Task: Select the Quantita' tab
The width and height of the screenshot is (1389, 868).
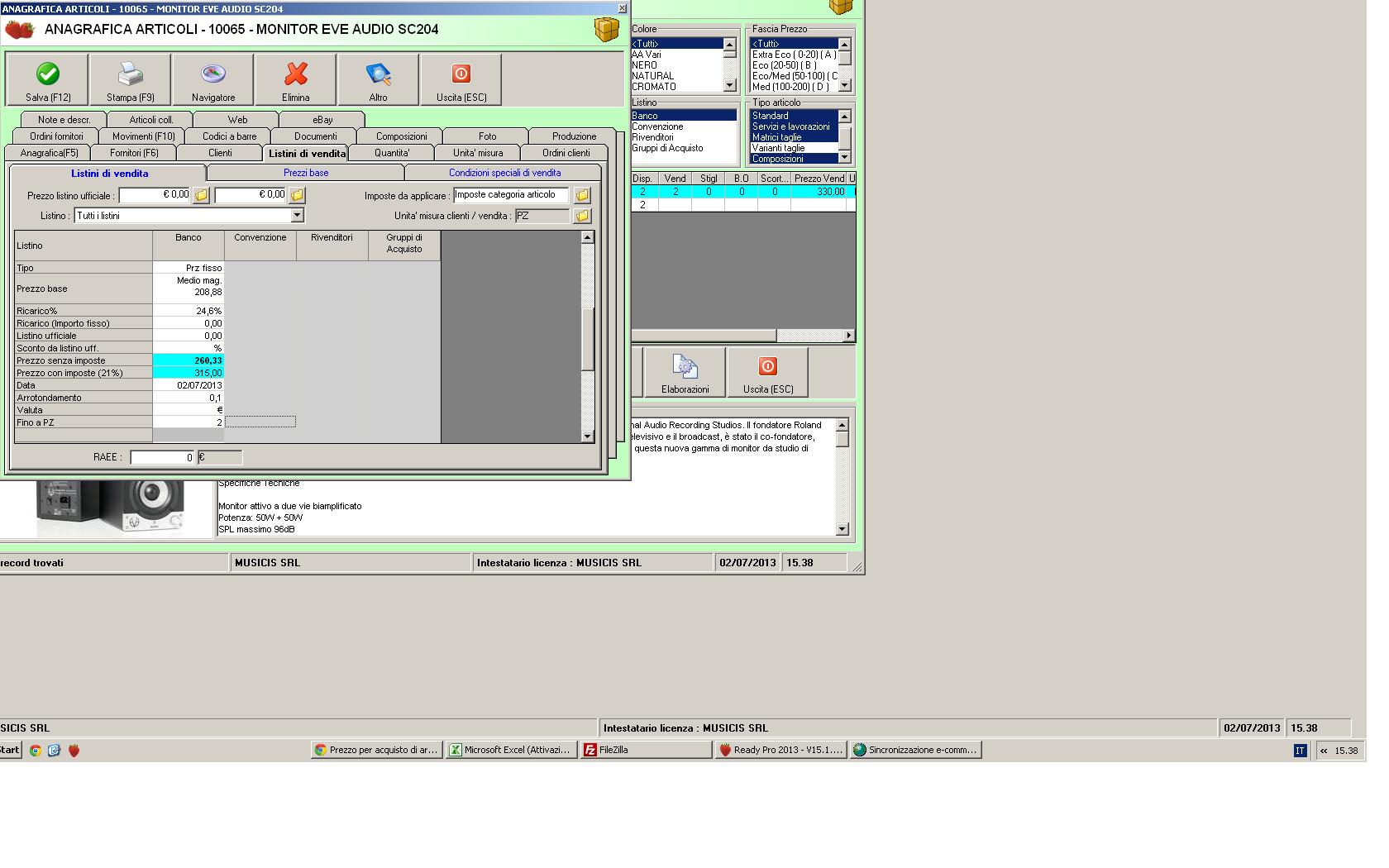Action: [392, 153]
